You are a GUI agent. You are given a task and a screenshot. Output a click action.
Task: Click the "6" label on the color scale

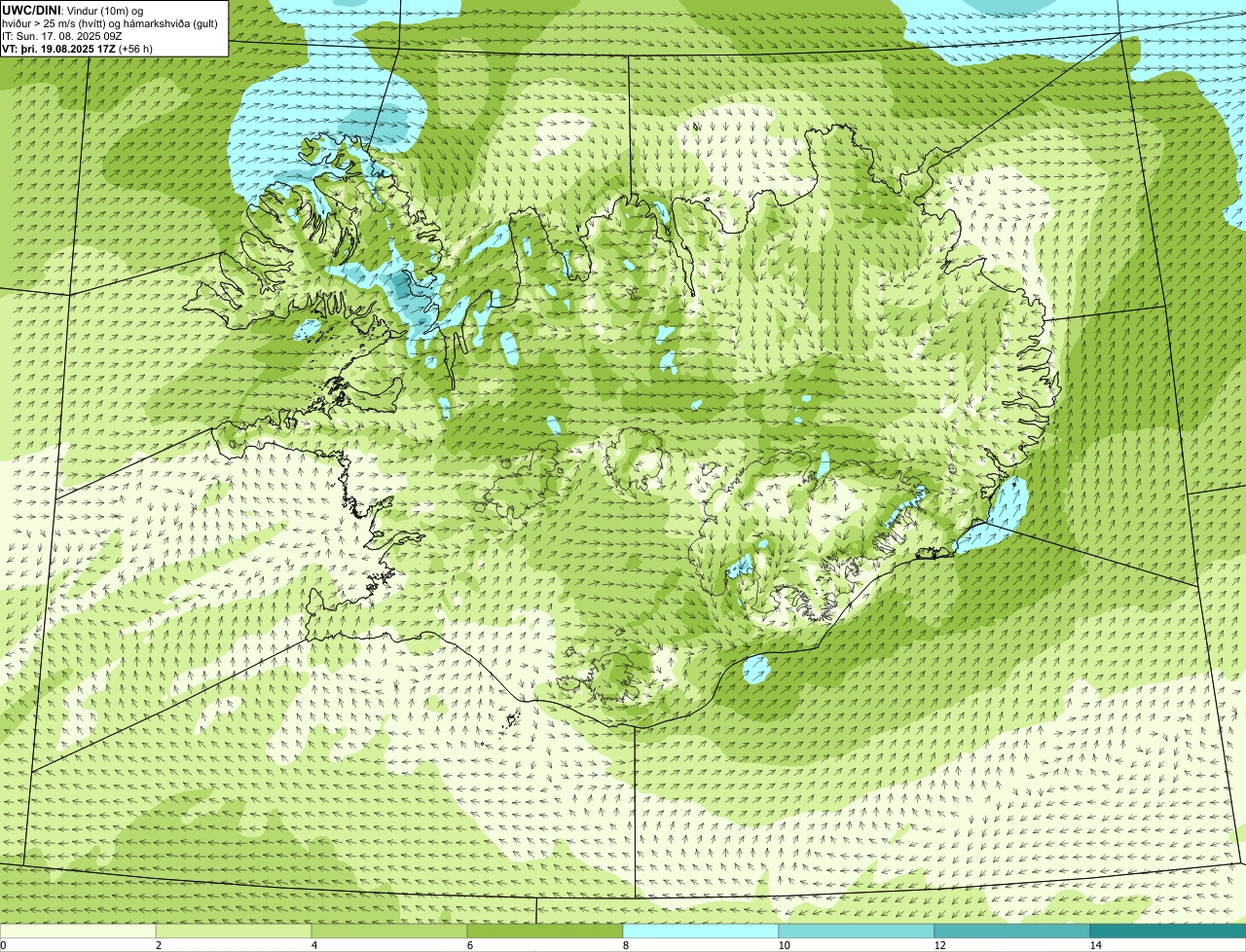coord(469,945)
